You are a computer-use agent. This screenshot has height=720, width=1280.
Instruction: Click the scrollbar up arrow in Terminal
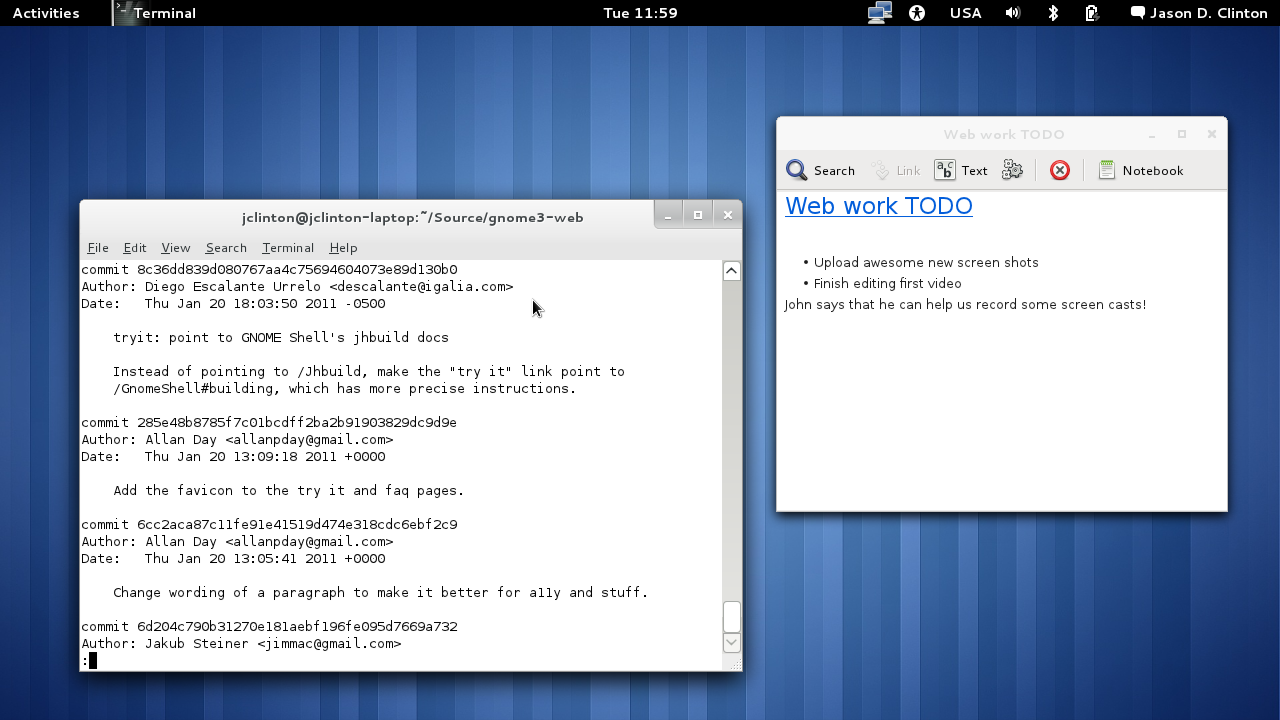(731, 269)
